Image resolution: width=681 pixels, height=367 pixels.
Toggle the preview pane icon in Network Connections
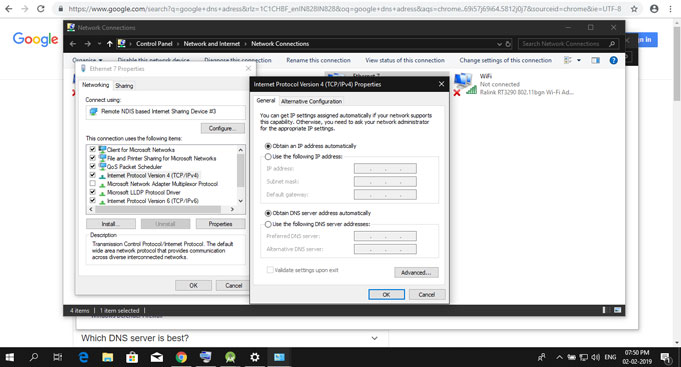coord(595,60)
